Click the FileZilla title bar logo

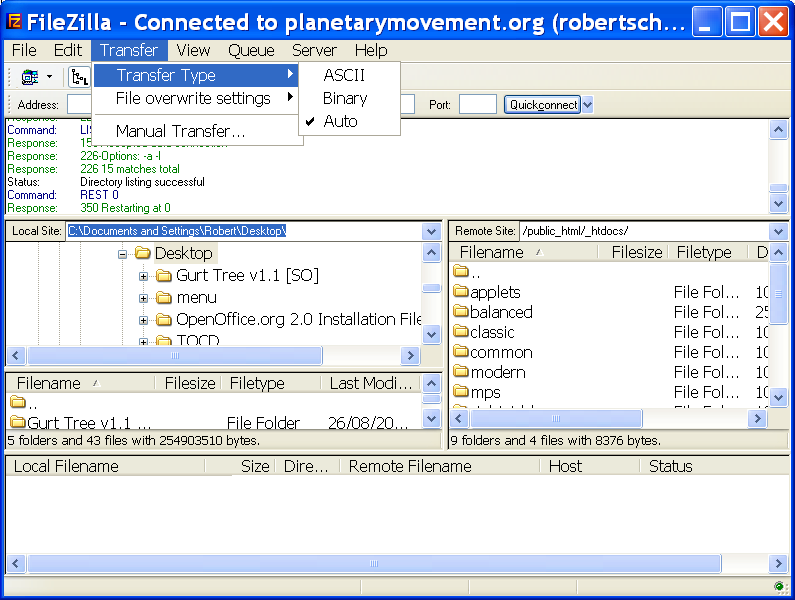15,21
